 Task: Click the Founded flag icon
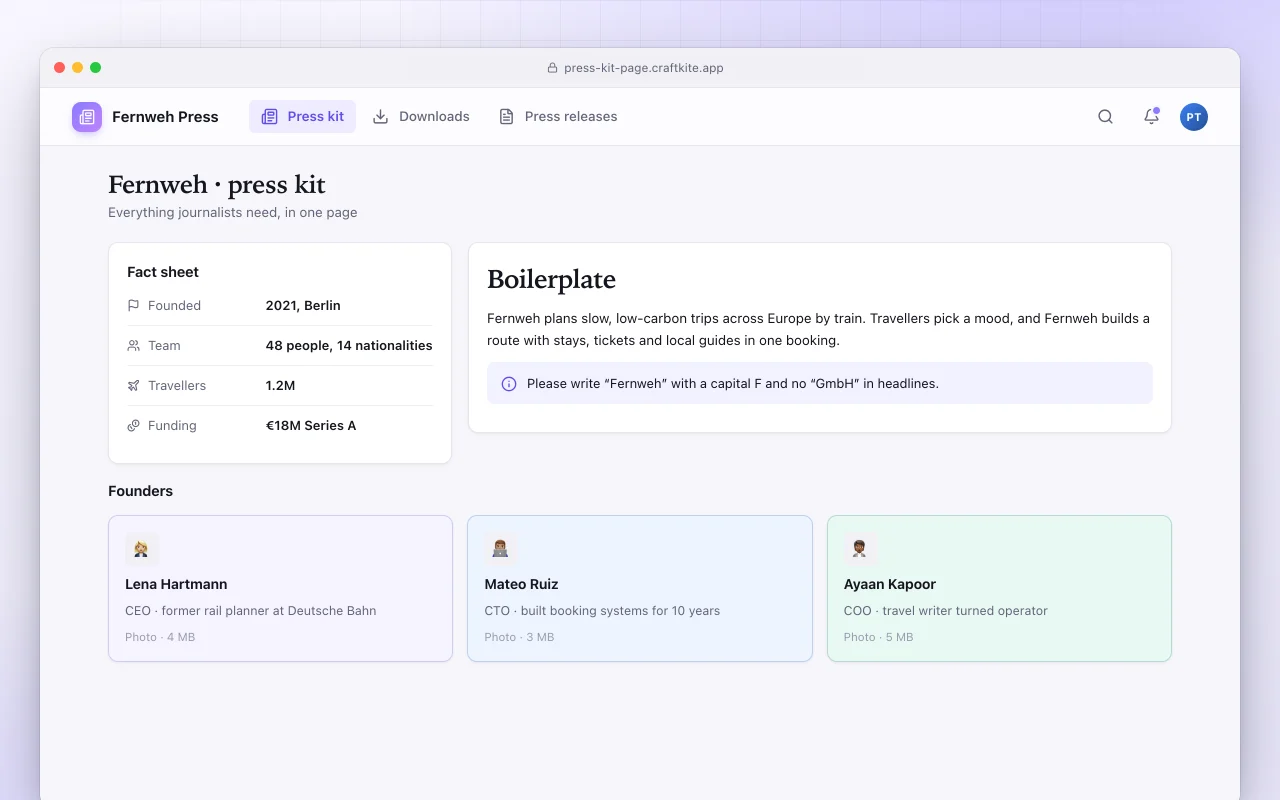[x=134, y=306]
